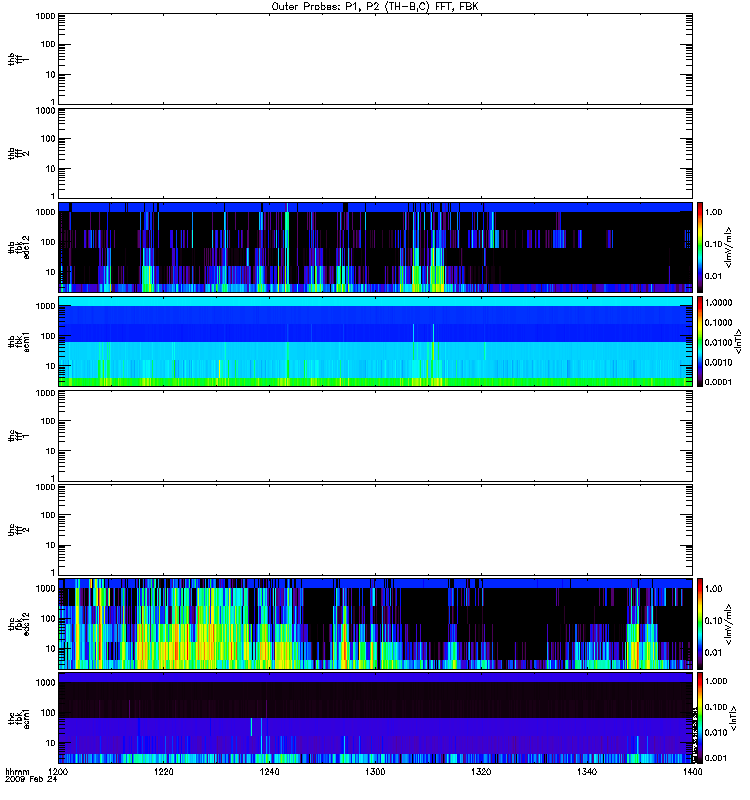The image size is (750, 800).
Task: Click inside the thc fbk scm1 spectrogram panel
Action: 375,718
